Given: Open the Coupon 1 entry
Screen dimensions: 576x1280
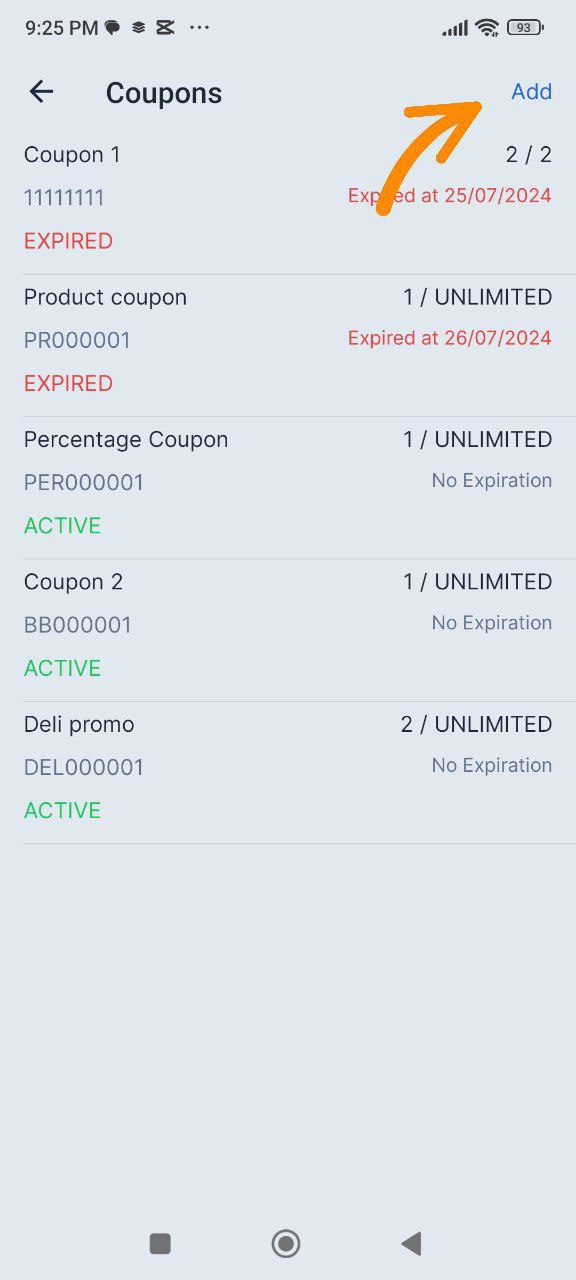Looking at the screenshot, I should pyautogui.click(x=288, y=198).
